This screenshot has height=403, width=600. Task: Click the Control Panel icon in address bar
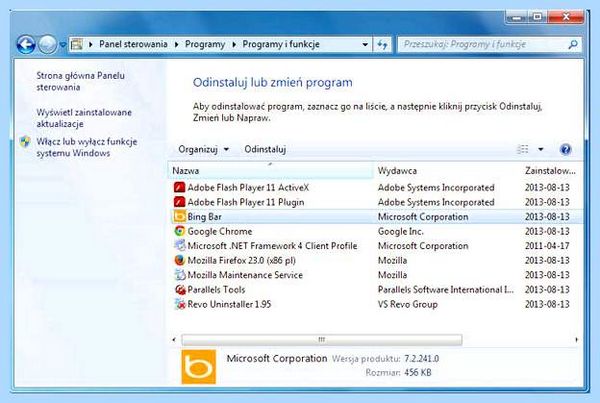(77, 44)
